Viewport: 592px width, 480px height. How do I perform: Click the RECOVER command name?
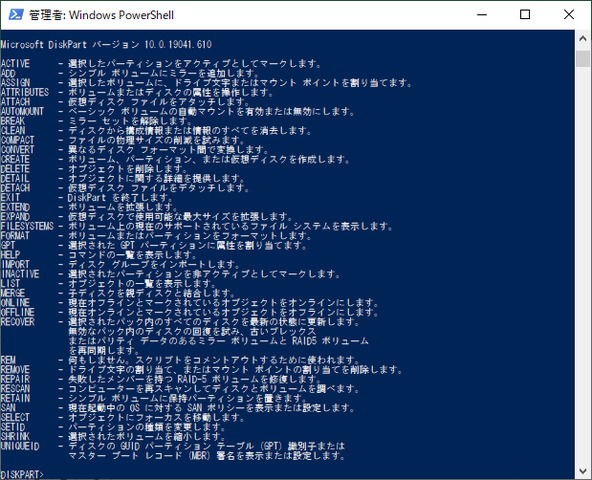point(18,322)
